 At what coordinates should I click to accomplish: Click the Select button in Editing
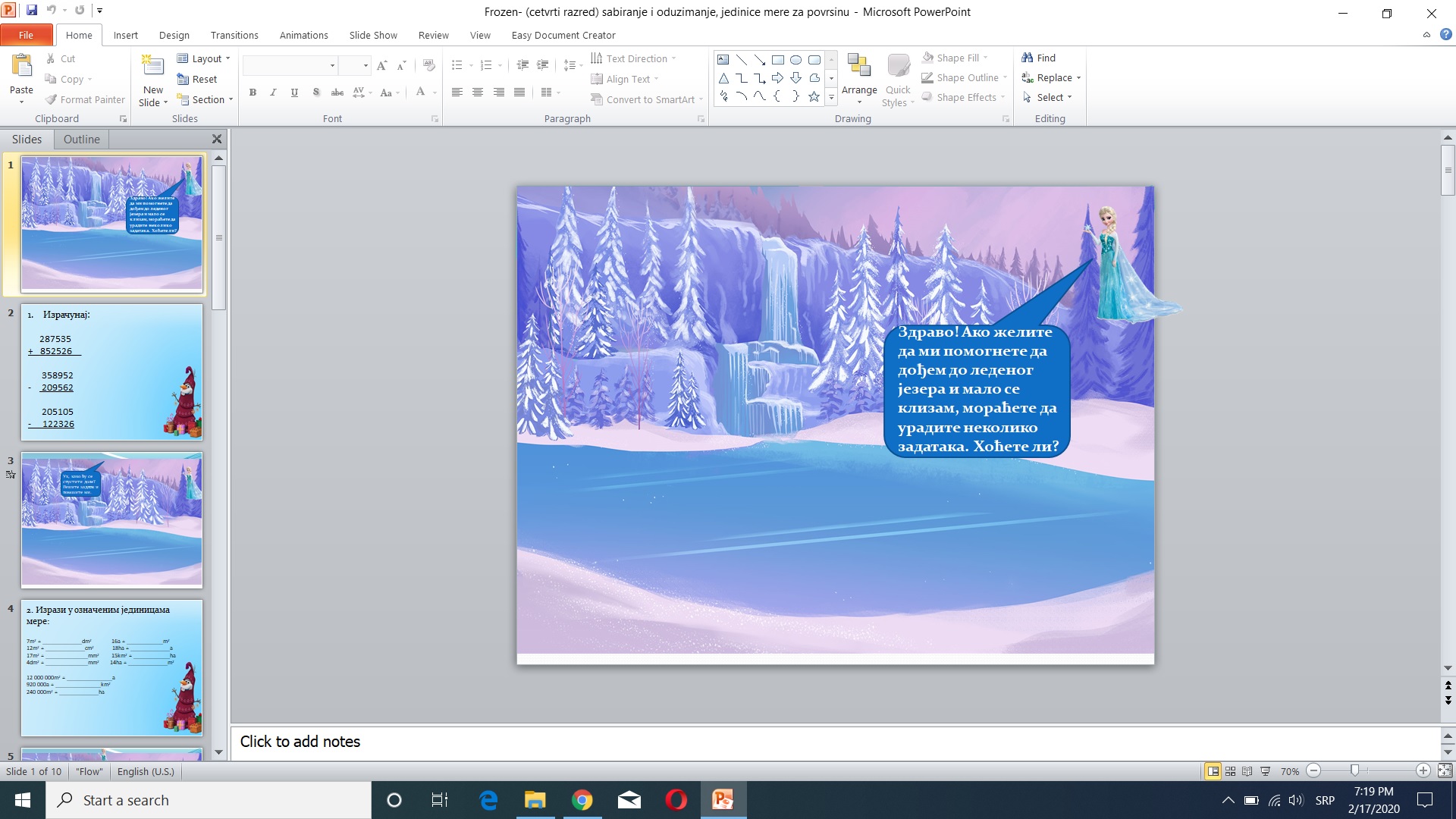click(x=1047, y=97)
